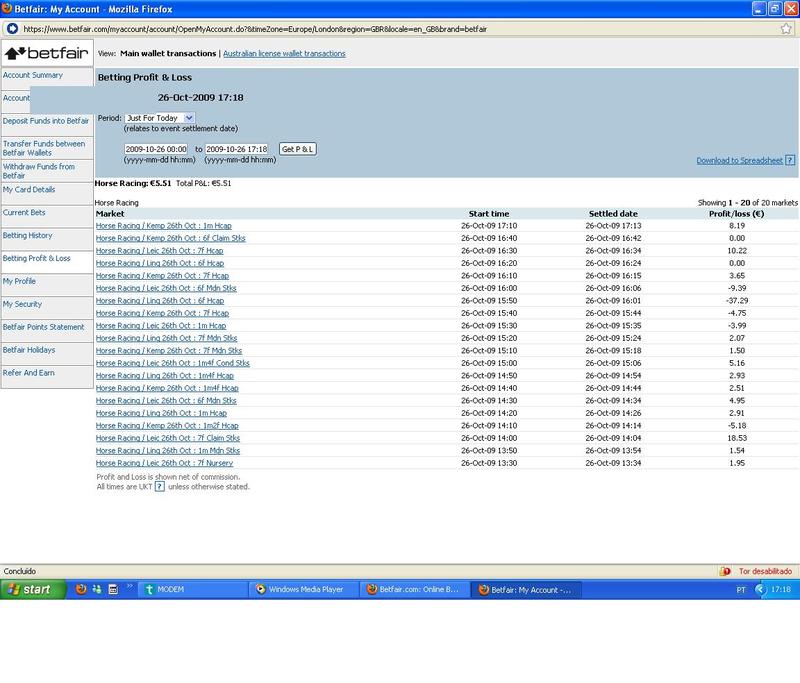800x683 pixels.
Task: Select the profit value 18.53
Action: point(737,438)
